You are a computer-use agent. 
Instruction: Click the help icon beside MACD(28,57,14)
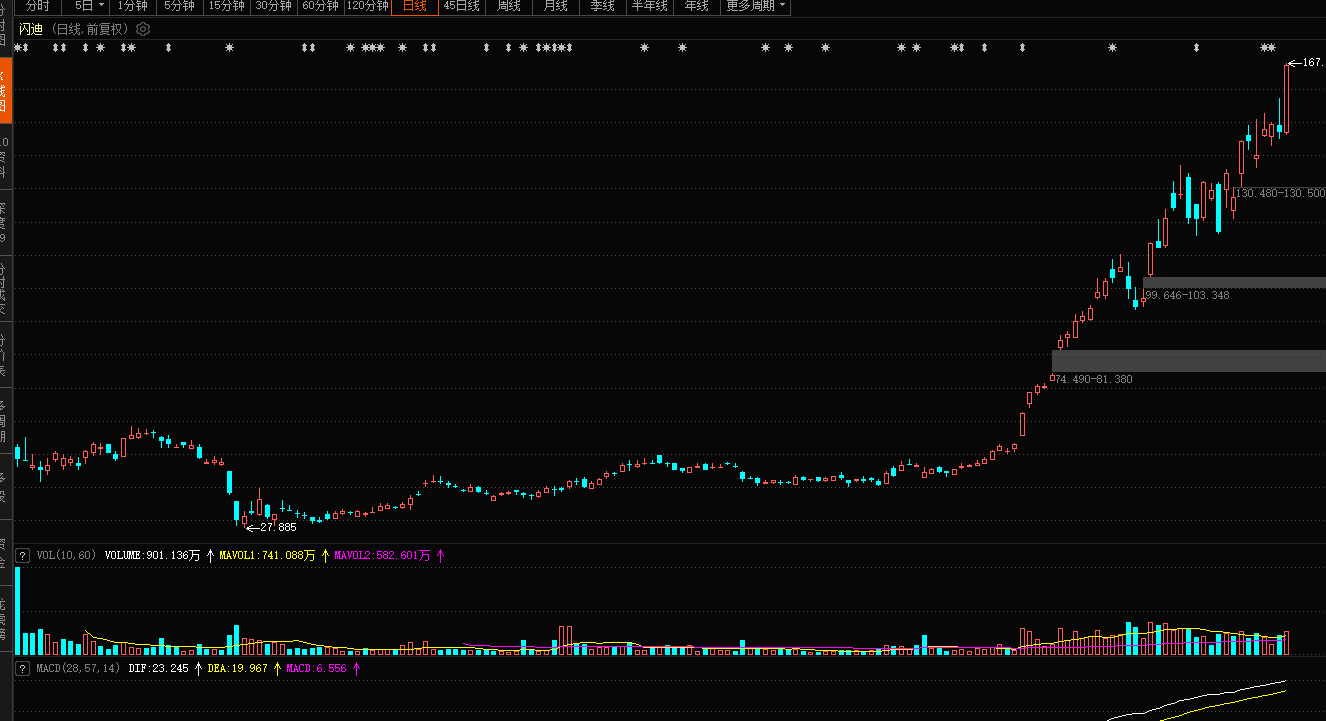point(22,667)
